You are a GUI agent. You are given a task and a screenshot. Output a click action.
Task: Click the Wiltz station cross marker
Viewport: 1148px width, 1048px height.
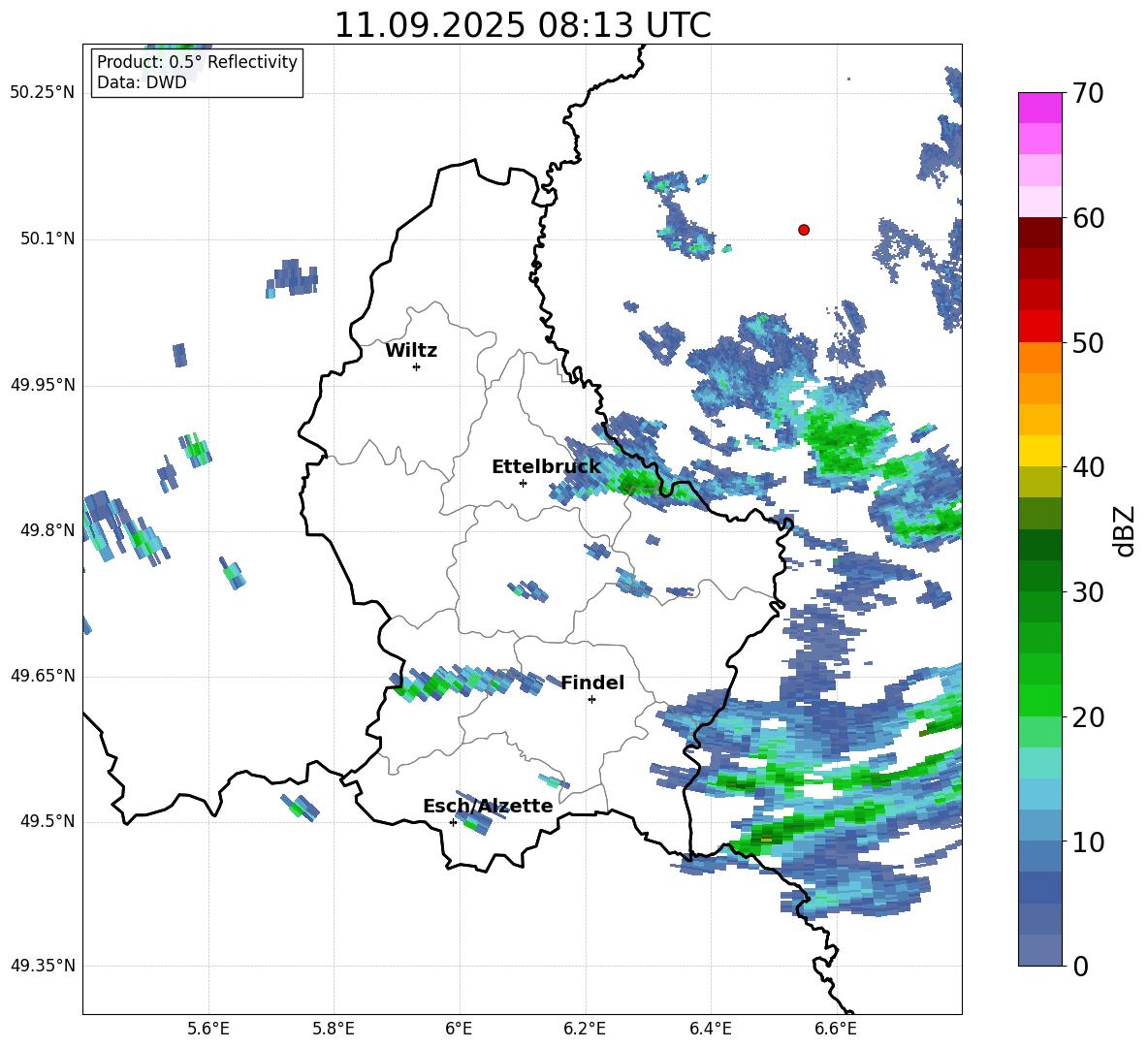tap(417, 366)
